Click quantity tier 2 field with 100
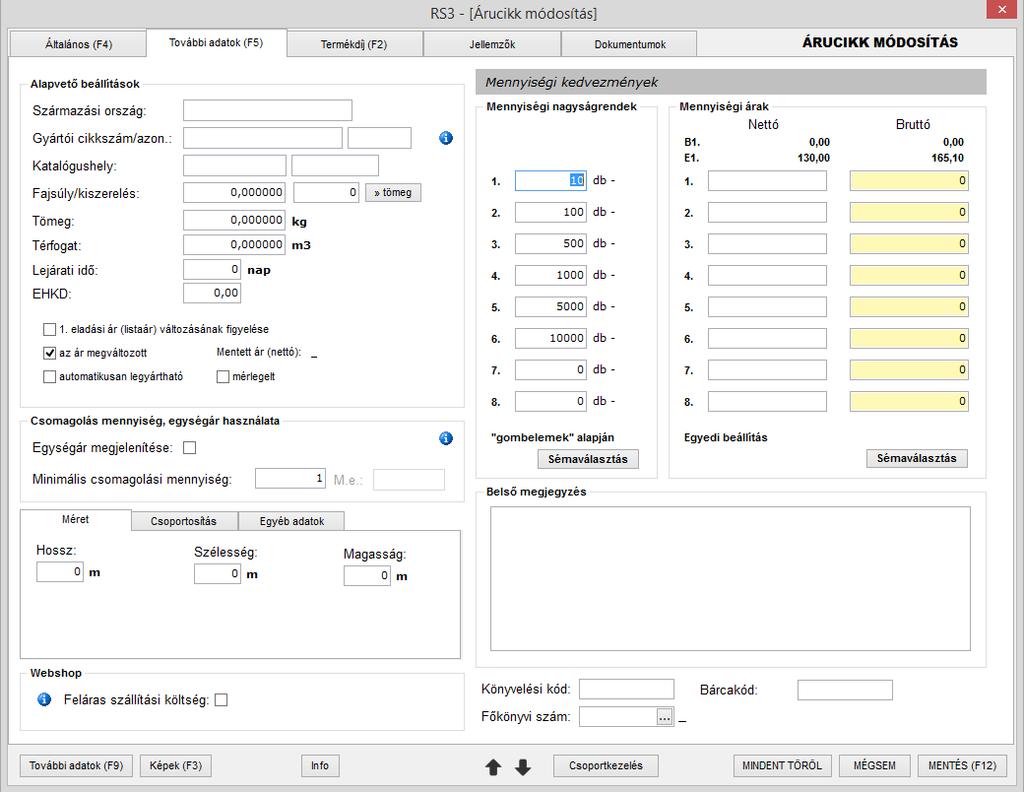This screenshot has height=792, width=1024. 551,212
